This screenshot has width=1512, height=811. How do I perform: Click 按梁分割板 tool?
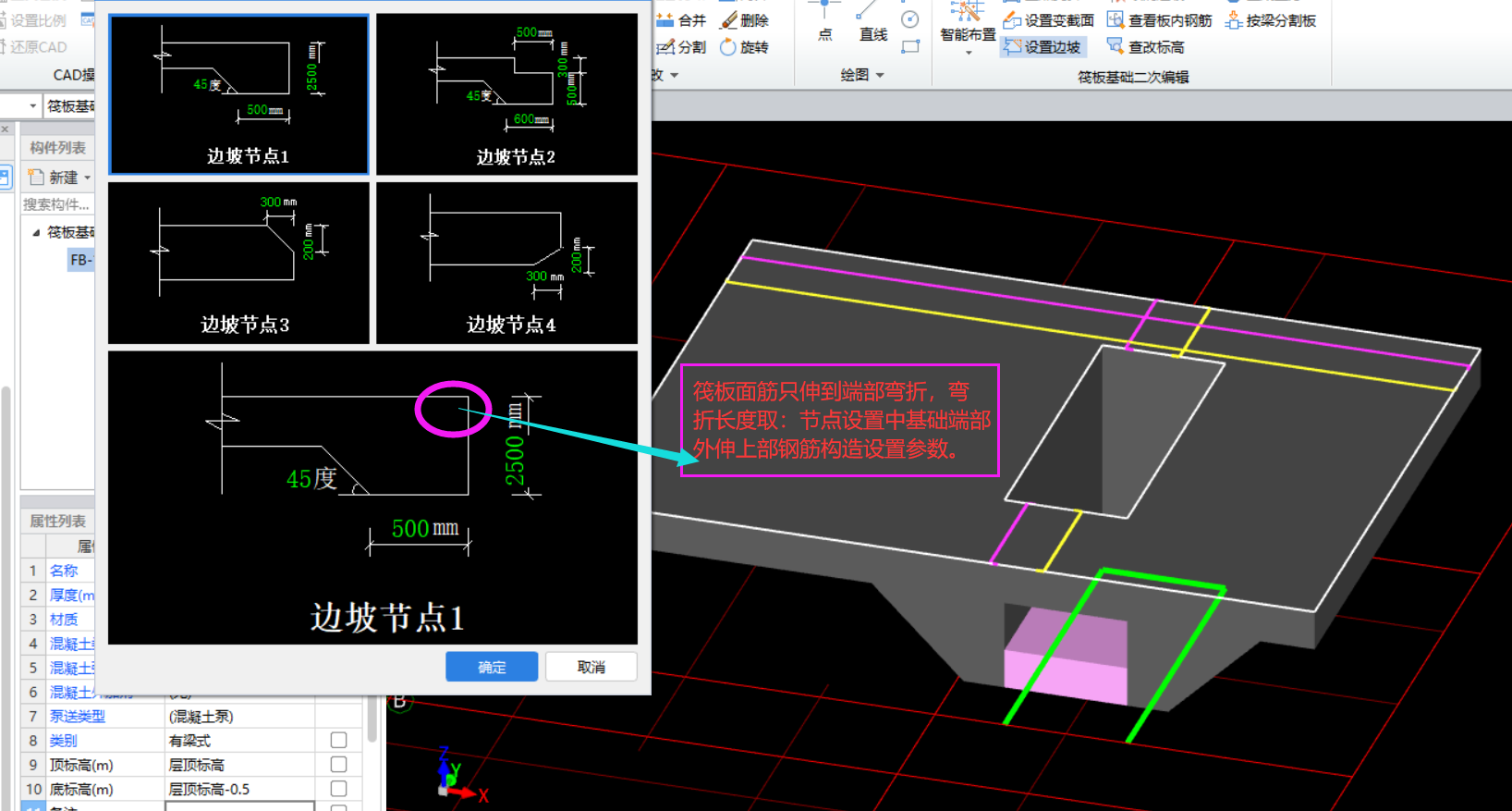[1270, 20]
